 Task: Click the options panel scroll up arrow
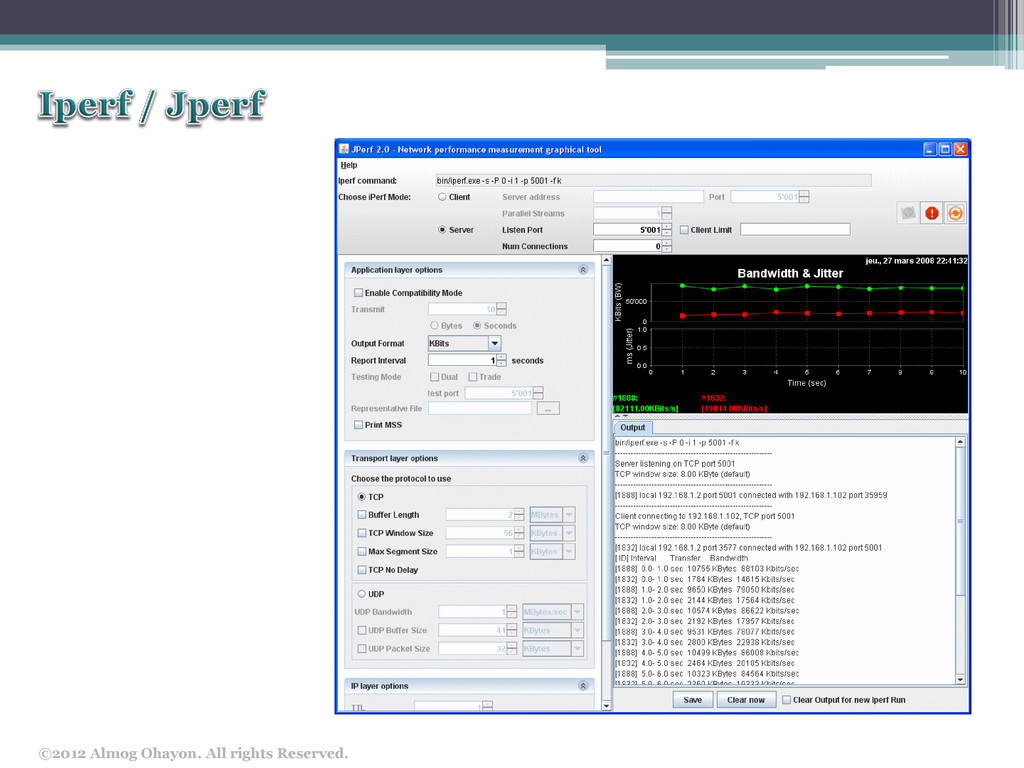coord(606,260)
